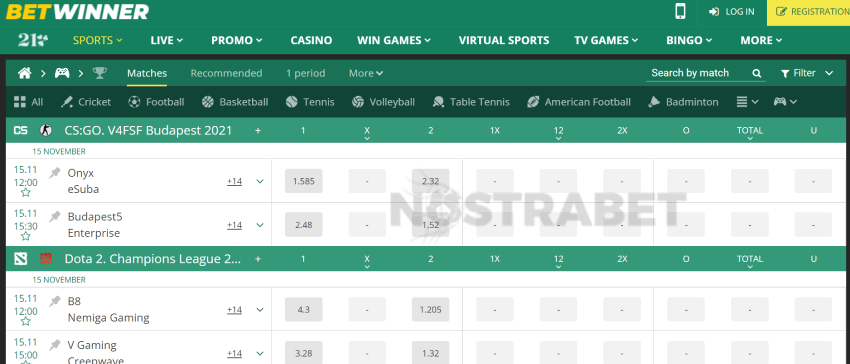Open the MORE menu in top navigation
Screen dimensions: 850x364
[761, 40]
